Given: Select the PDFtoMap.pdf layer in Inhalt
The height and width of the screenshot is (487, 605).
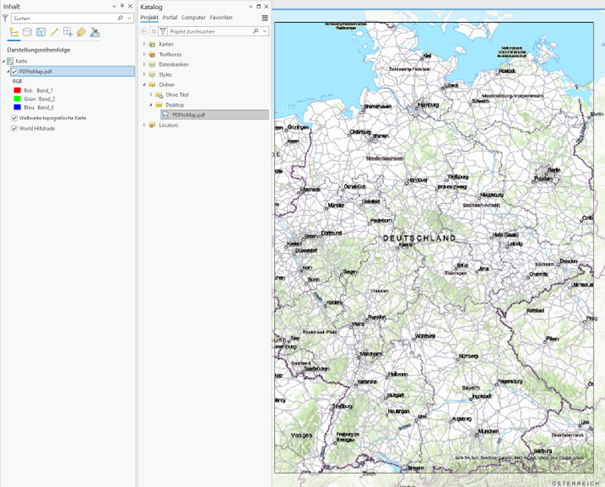Looking at the screenshot, I should coord(73,71).
